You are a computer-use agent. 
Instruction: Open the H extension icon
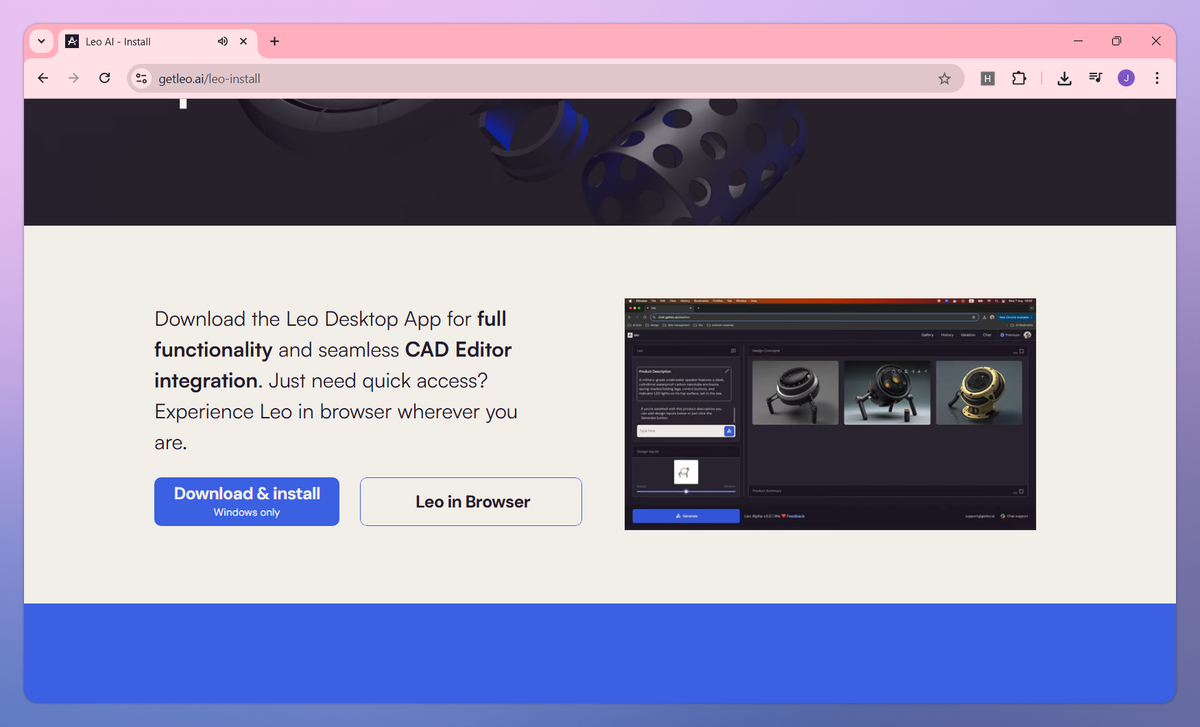click(x=987, y=78)
